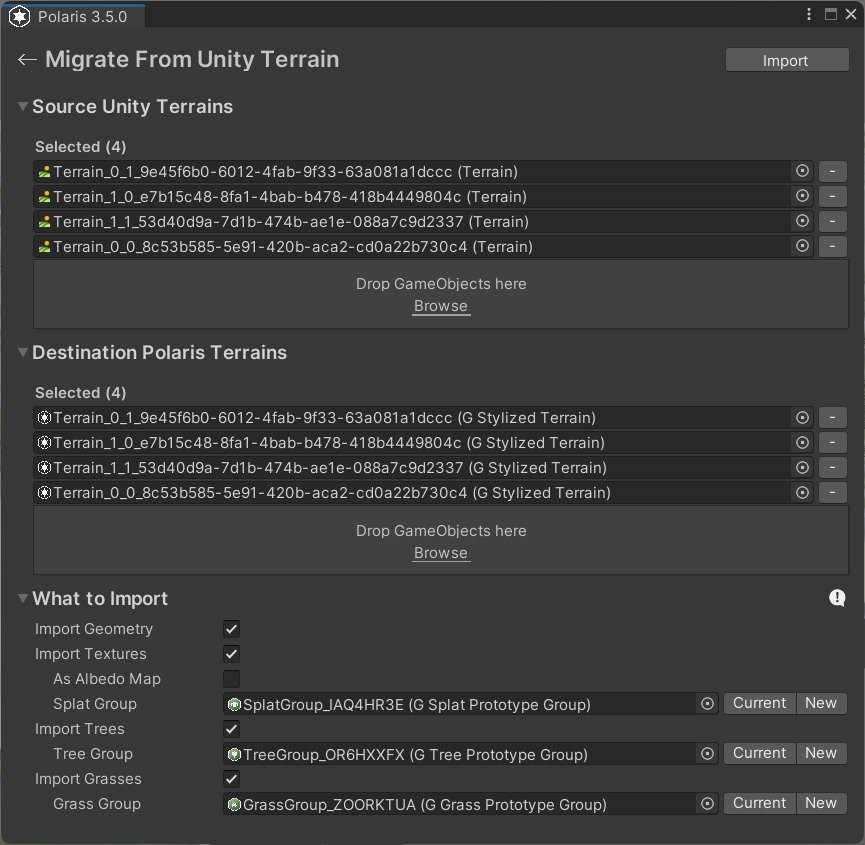Image resolution: width=865 pixels, height=845 pixels.
Task: Click the TreeGroup_OR6HXXFX object field
Action: 471,754
